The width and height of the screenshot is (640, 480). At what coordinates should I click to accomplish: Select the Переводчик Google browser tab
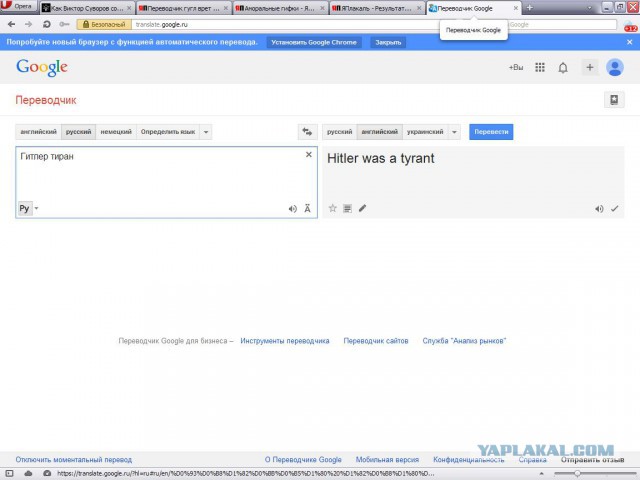click(x=473, y=8)
